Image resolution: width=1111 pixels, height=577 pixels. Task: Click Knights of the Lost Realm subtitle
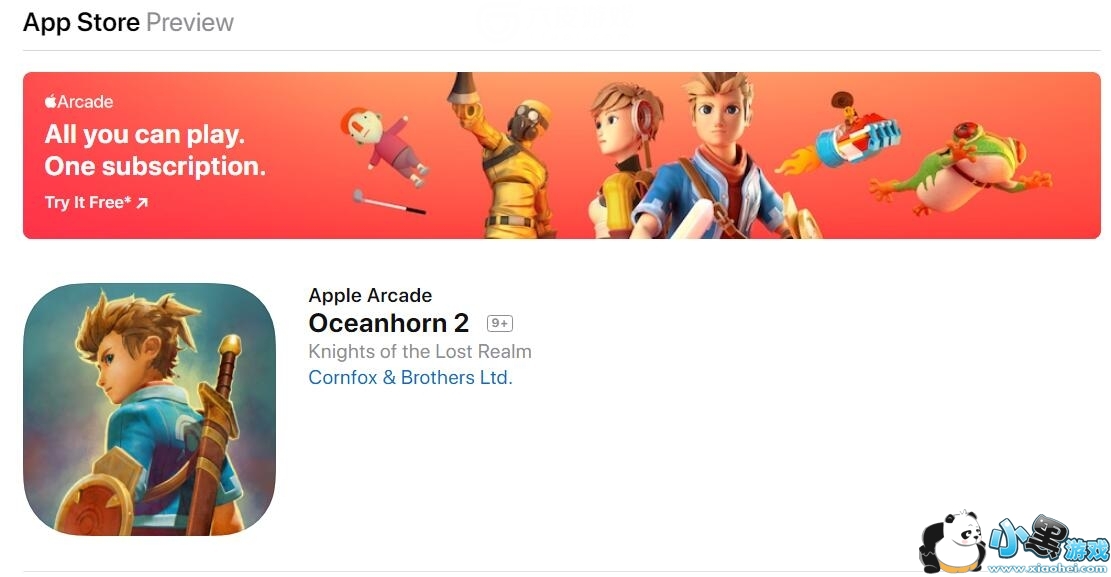(x=419, y=352)
